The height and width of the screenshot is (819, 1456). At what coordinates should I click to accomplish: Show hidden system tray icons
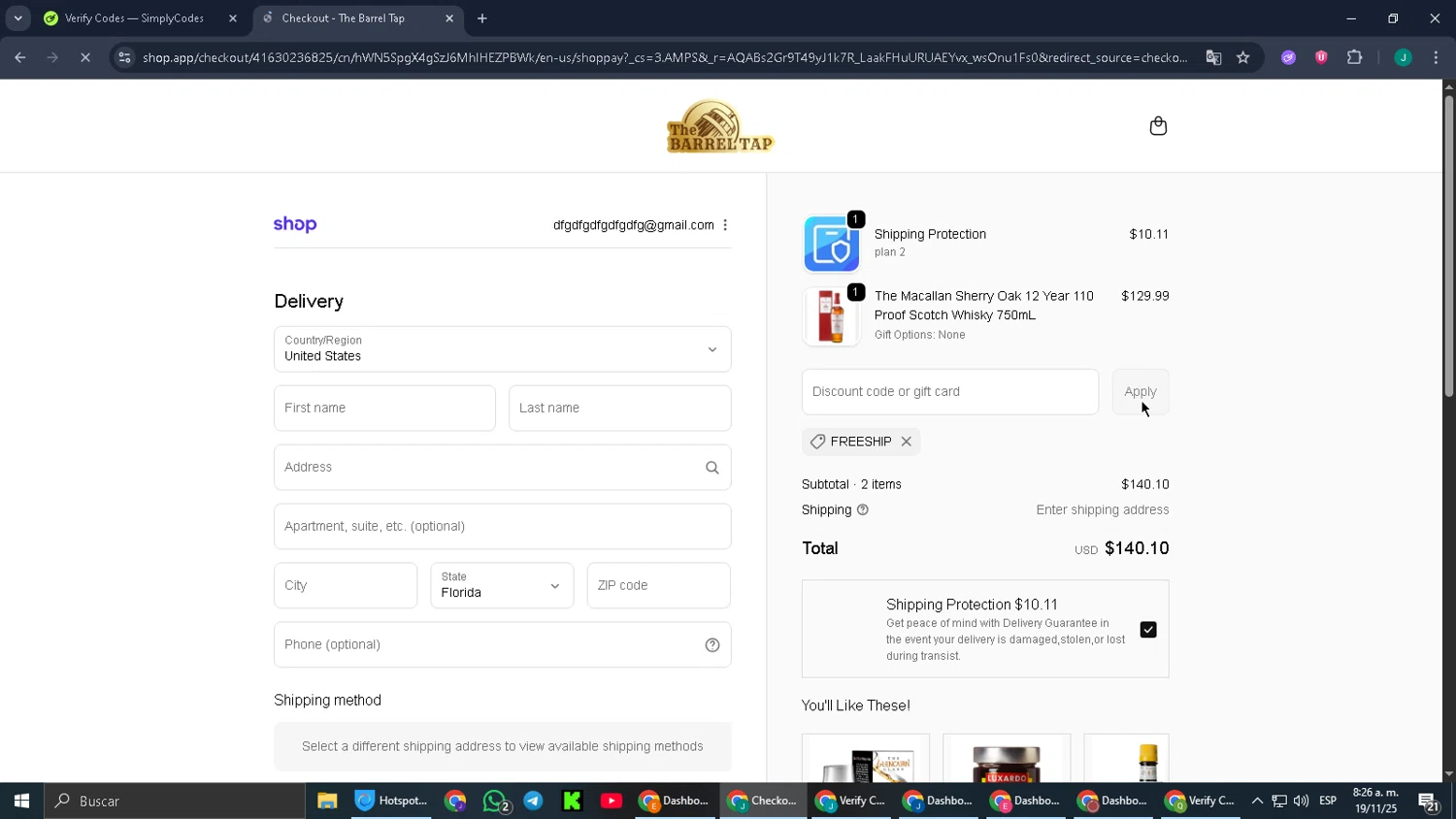[1257, 802]
